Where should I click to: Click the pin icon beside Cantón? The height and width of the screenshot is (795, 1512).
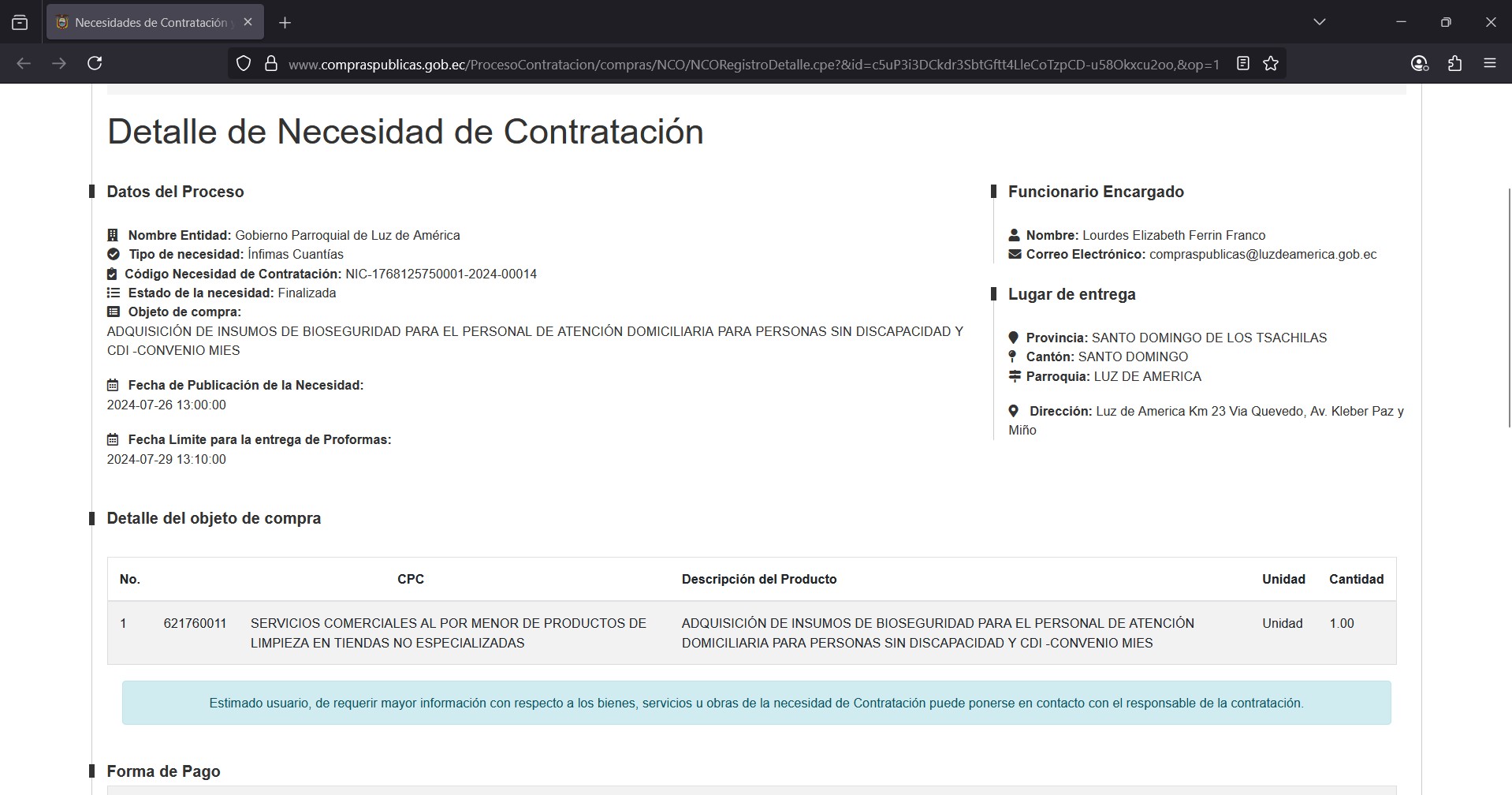pyautogui.click(x=1013, y=356)
